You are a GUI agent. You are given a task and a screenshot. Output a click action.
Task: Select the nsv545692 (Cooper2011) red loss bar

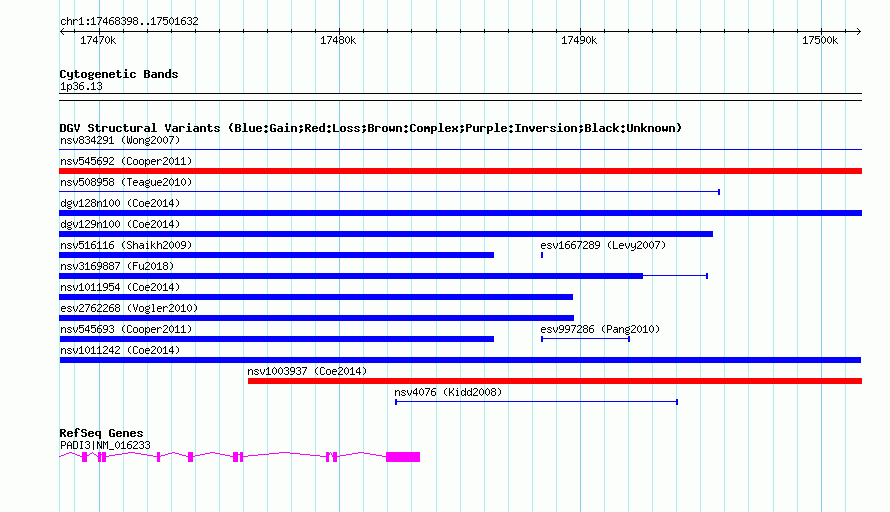[460, 171]
